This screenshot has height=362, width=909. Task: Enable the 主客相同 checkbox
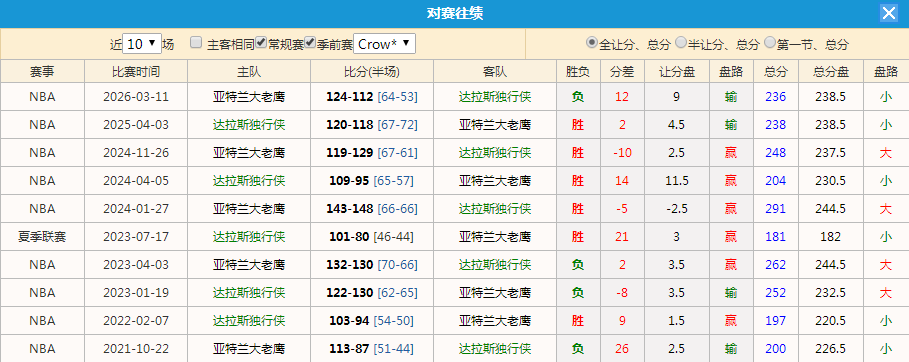click(x=197, y=42)
